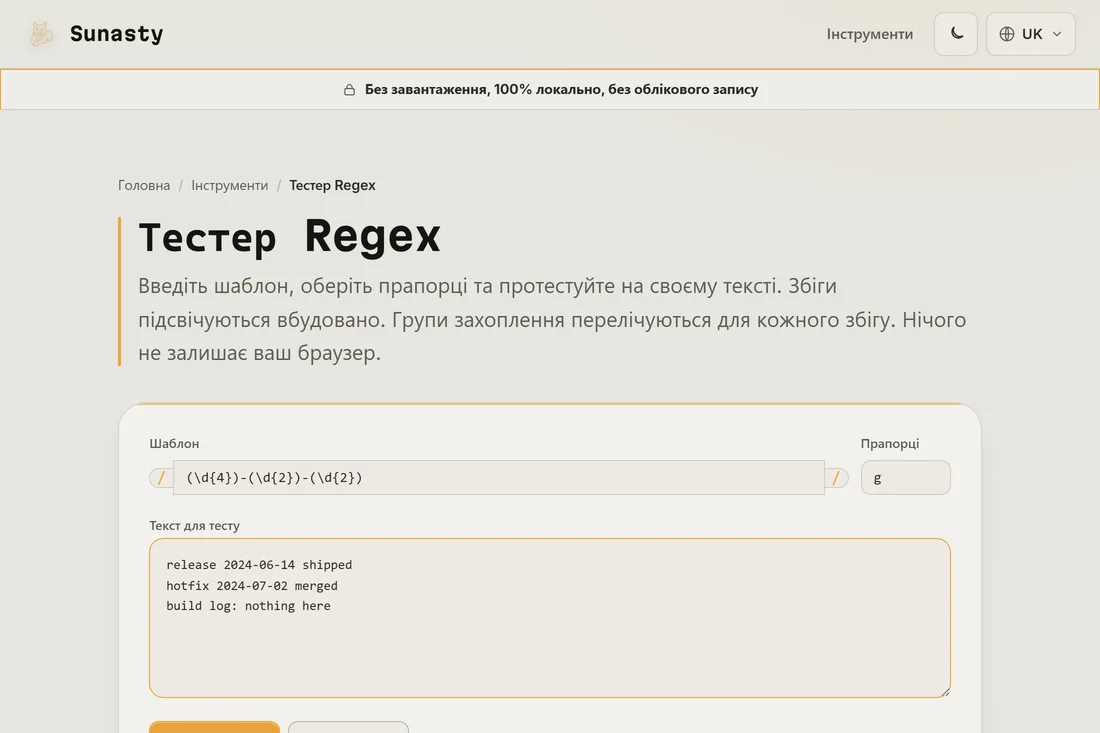Click the textarea resize handle corner
This screenshot has width=1100, height=733.
[945, 692]
